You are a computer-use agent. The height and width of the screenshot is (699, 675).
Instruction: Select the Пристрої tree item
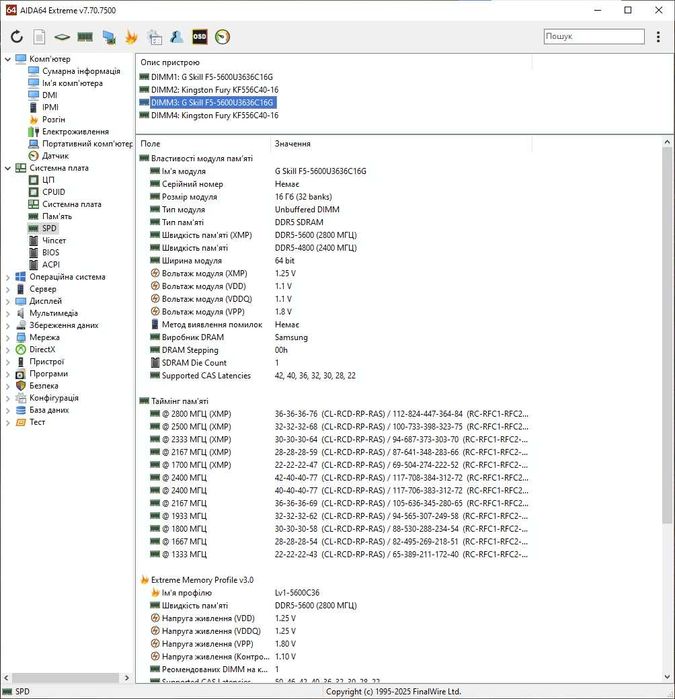(47, 362)
